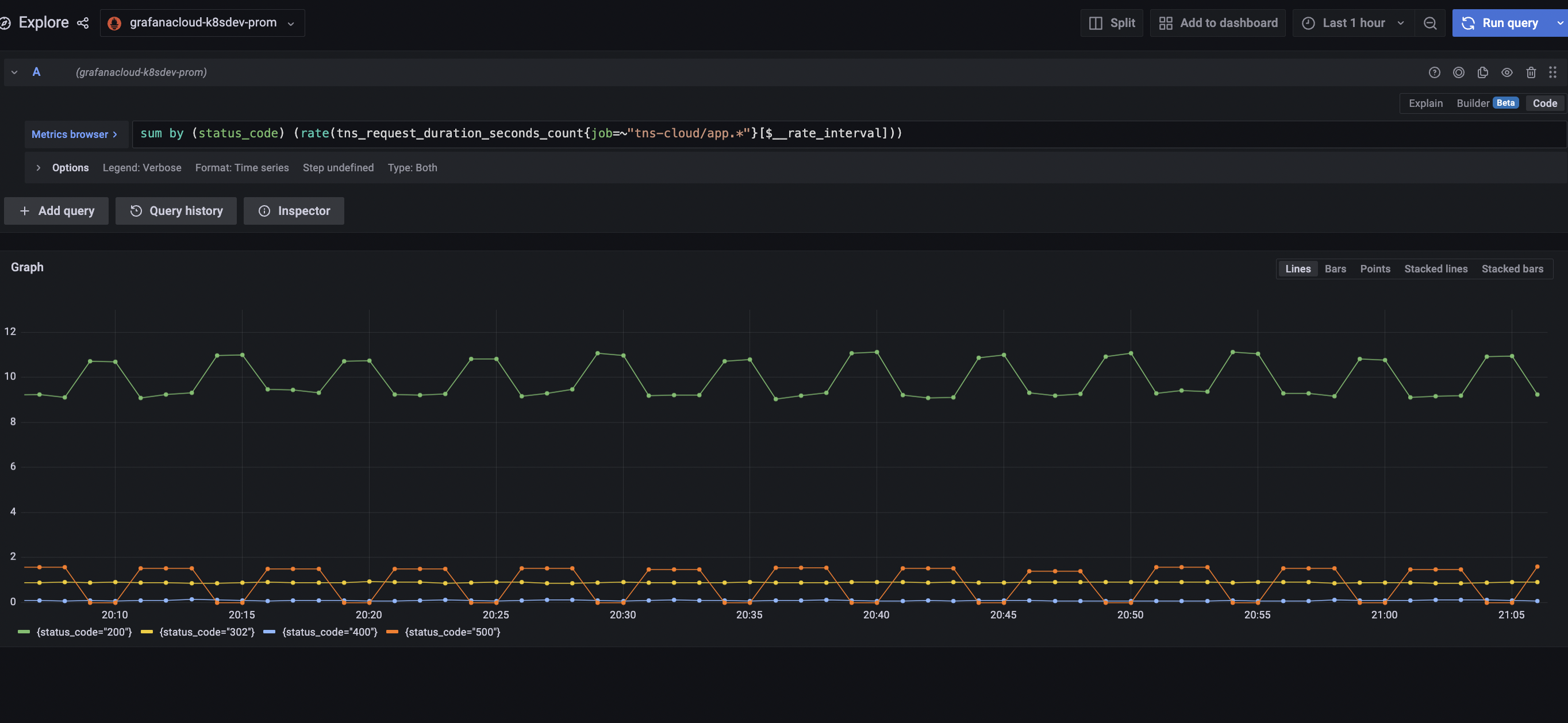The width and height of the screenshot is (1568, 723).
Task: Open the grafanacloud-k8sdev-prom datasource dropdown
Action: point(202,23)
